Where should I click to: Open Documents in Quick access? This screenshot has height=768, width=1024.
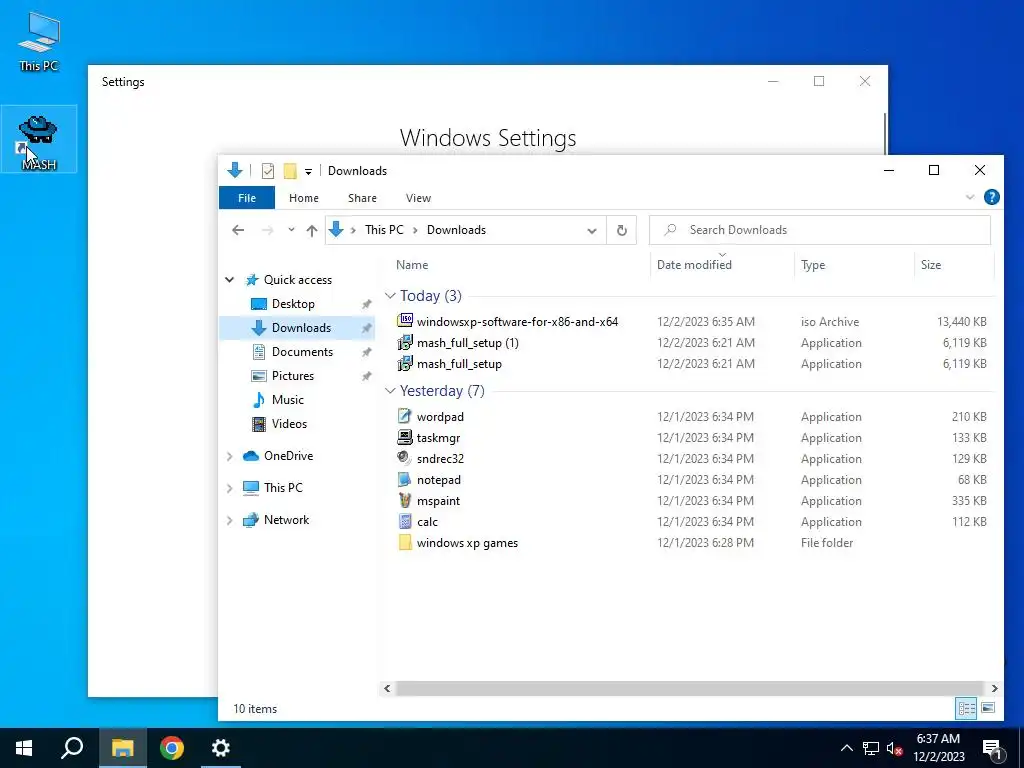pos(302,352)
